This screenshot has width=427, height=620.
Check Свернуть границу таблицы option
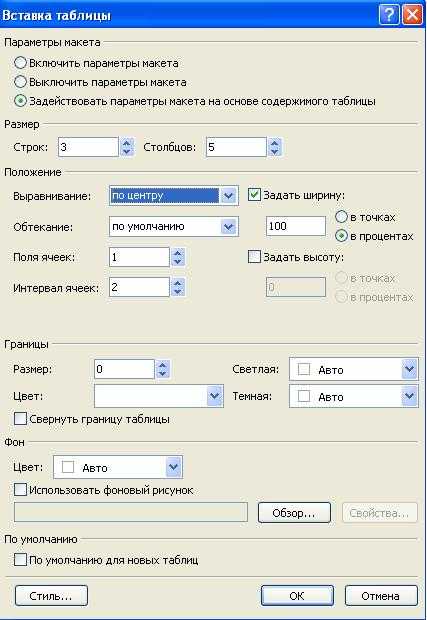20,419
